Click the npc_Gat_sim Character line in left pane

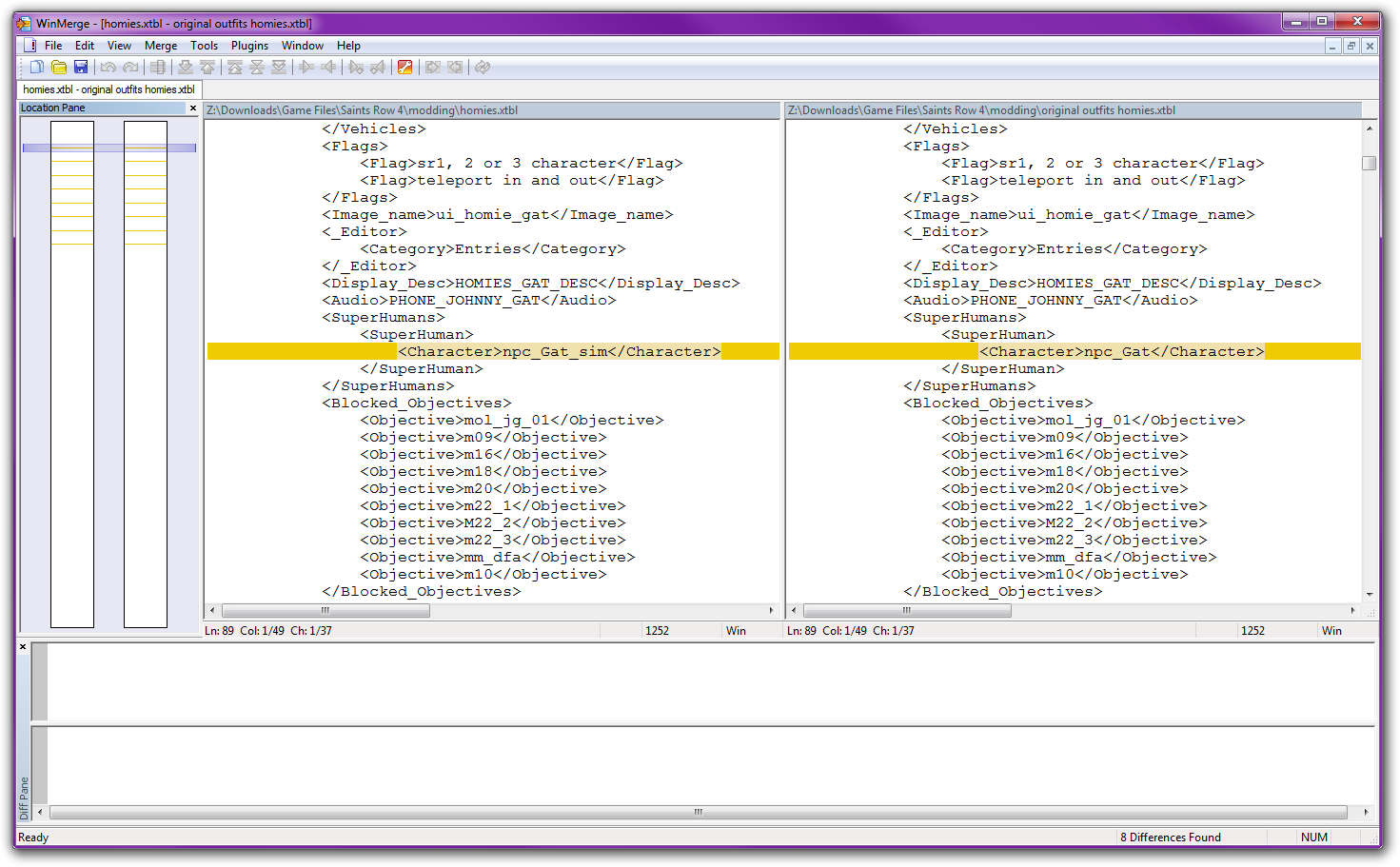pyautogui.click(x=493, y=352)
